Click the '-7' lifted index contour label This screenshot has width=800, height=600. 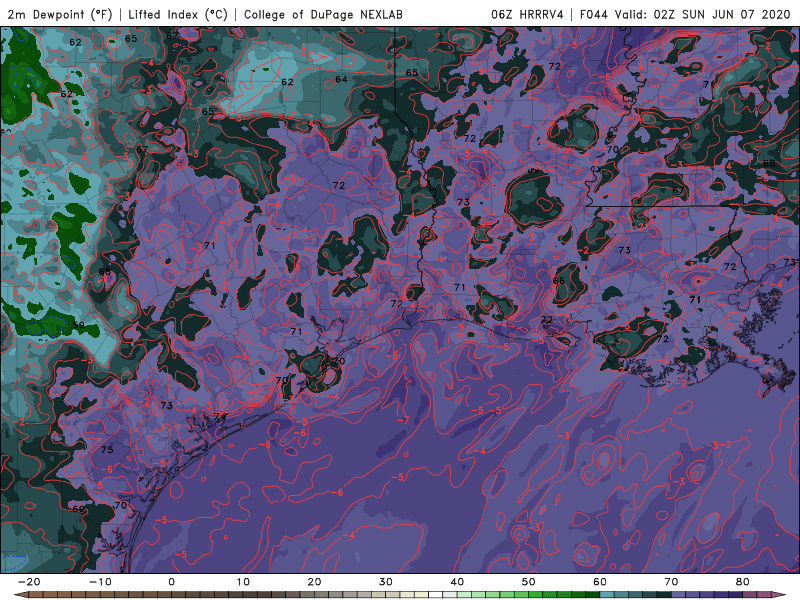(406, 420)
